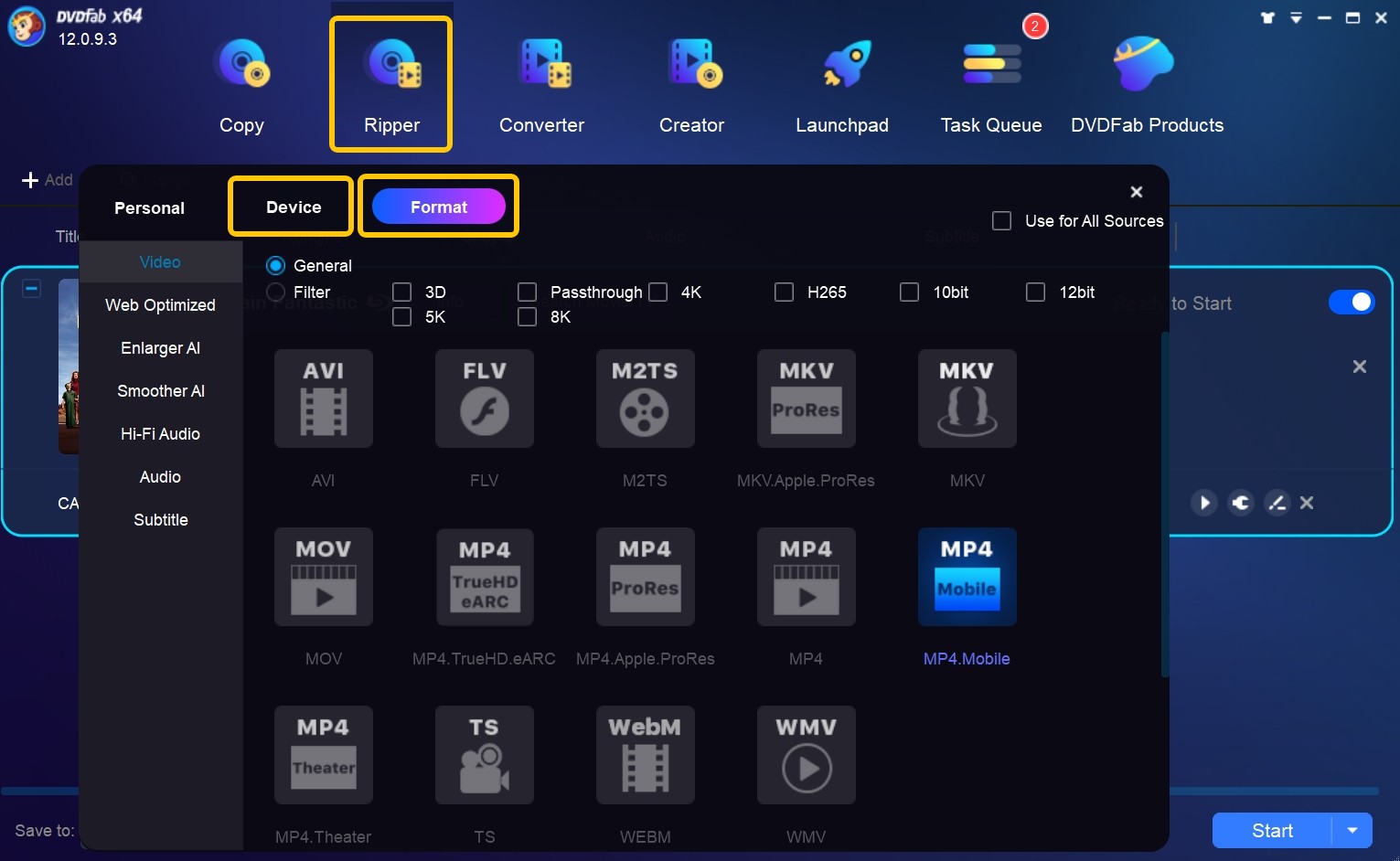Switch to the Personal tab
The width and height of the screenshot is (1400, 861).
pos(149,208)
